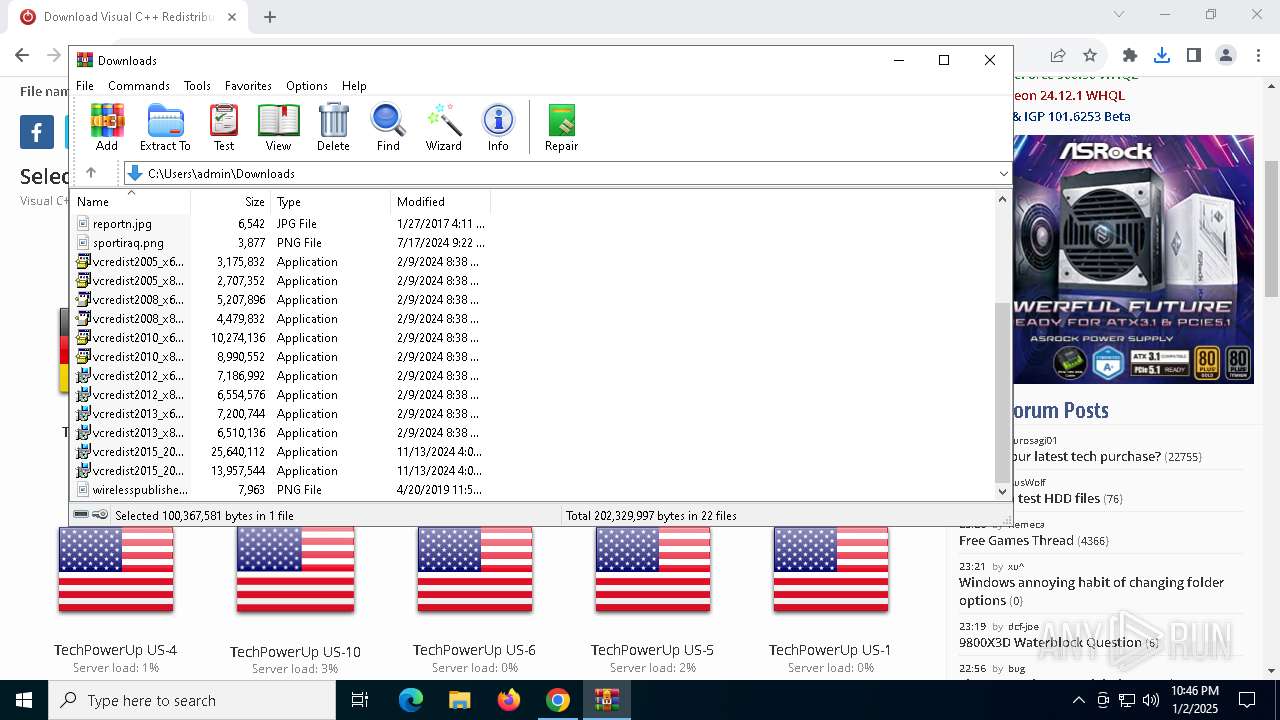
Task: Click the Repair archive icon
Action: [x=561, y=127]
